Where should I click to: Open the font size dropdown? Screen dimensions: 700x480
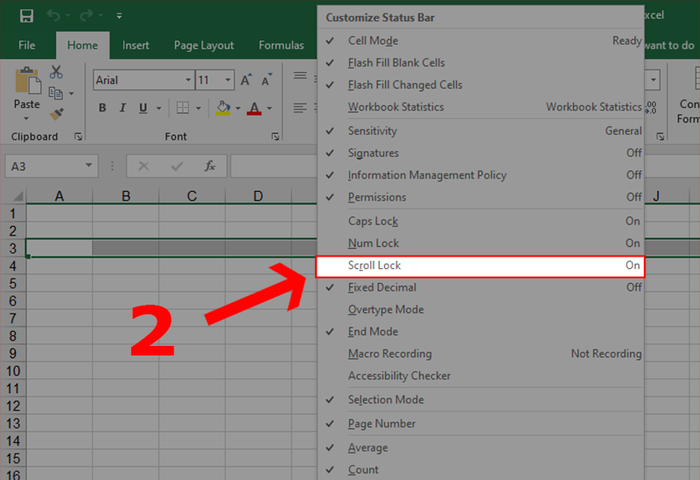point(228,80)
